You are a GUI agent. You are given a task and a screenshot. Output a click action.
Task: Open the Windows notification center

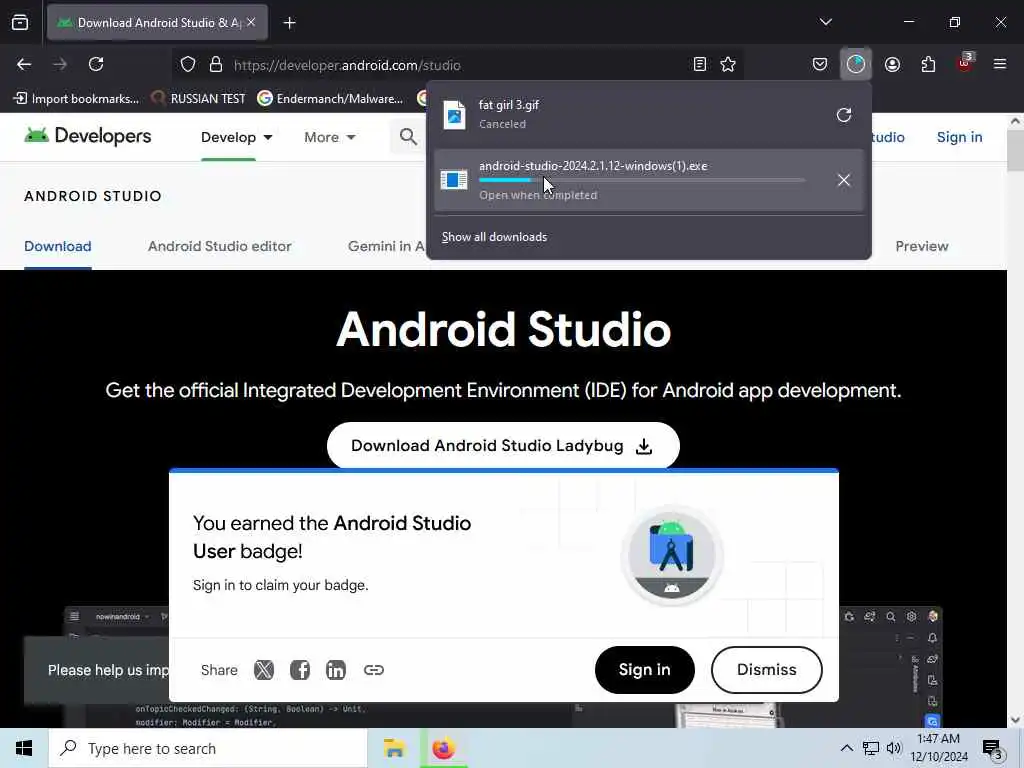tap(993, 749)
